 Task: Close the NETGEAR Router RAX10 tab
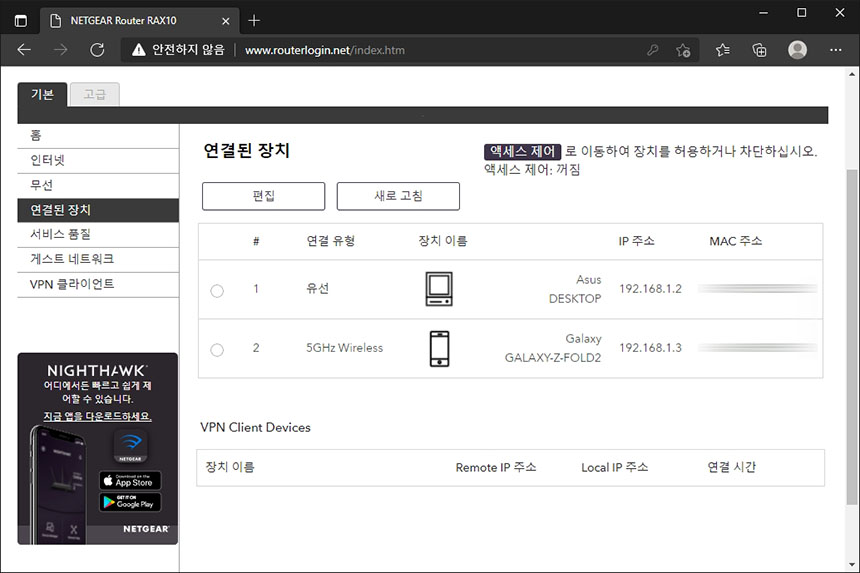point(225,21)
